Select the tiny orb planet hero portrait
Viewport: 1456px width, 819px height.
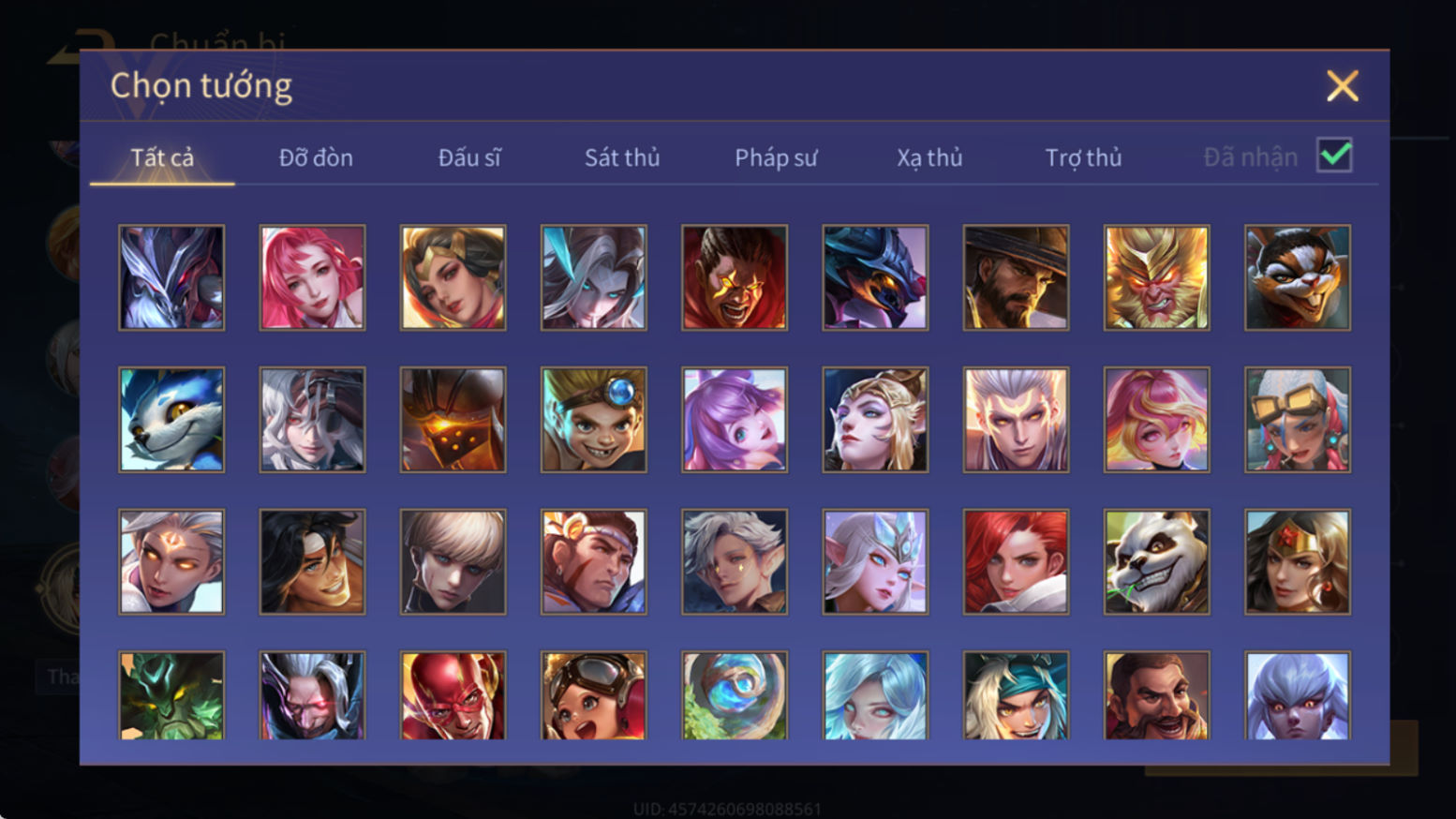[x=735, y=695]
